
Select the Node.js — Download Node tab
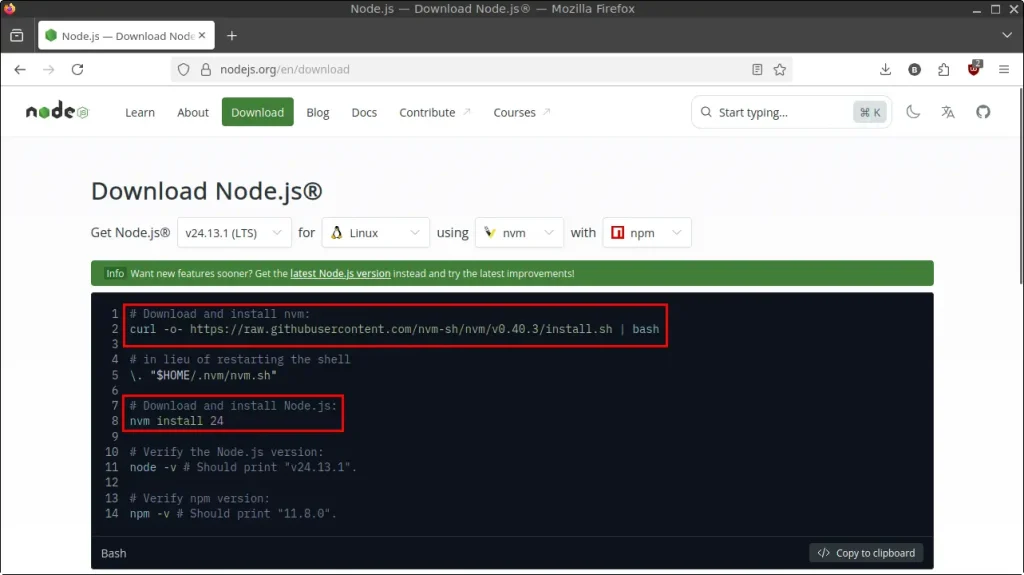click(x=126, y=35)
